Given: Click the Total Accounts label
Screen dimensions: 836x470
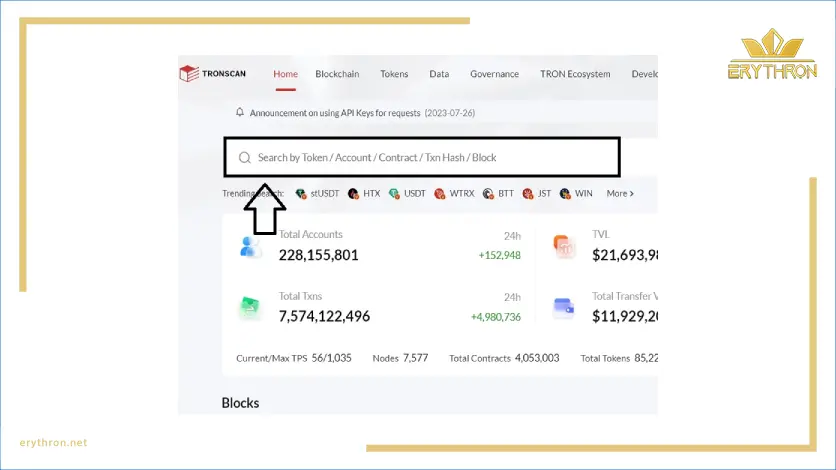Looking at the screenshot, I should pos(310,234).
